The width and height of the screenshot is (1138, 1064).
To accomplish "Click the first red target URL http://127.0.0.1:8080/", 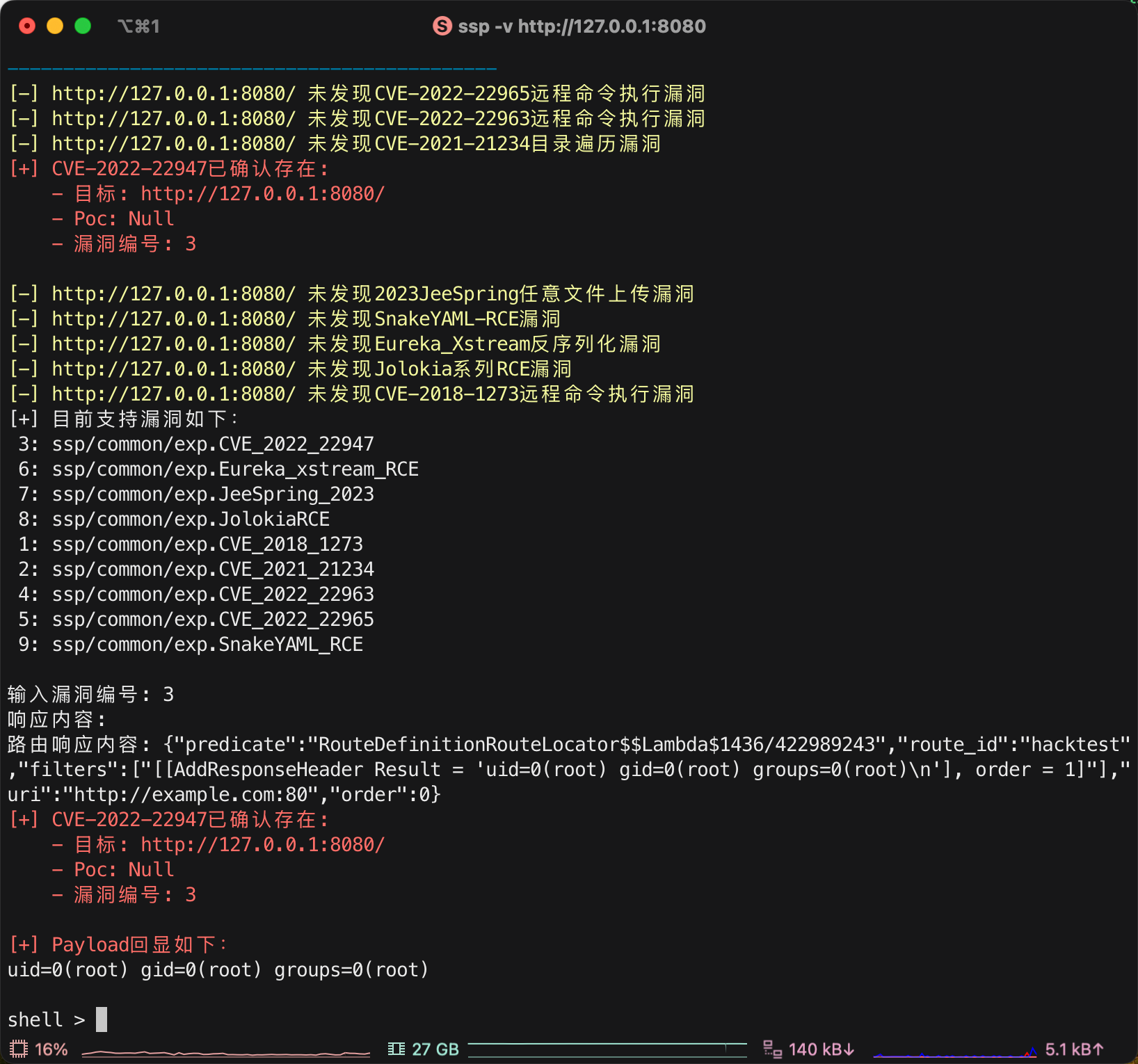I will [263, 193].
